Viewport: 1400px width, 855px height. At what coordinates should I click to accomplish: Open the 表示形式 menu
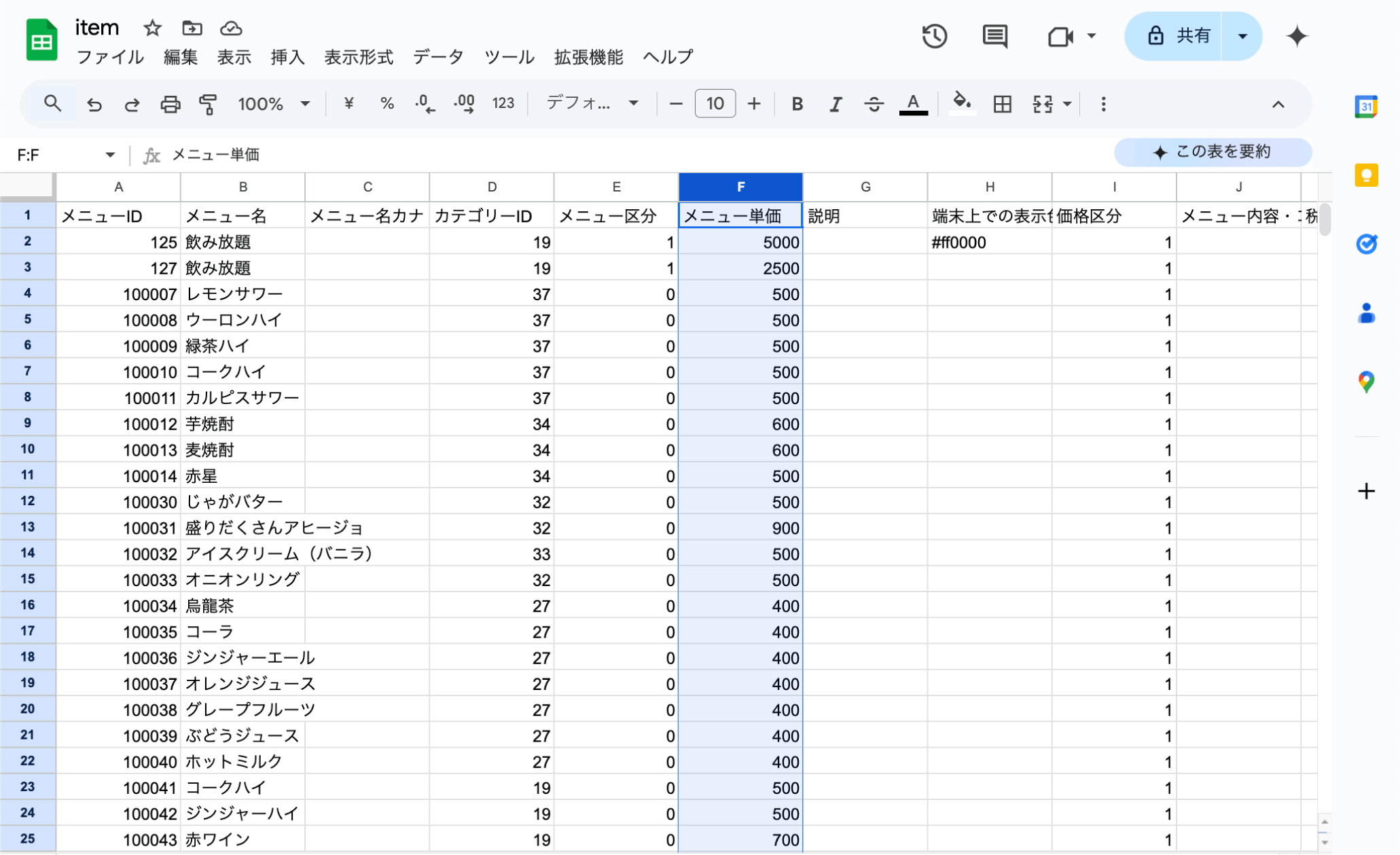pos(359,57)
